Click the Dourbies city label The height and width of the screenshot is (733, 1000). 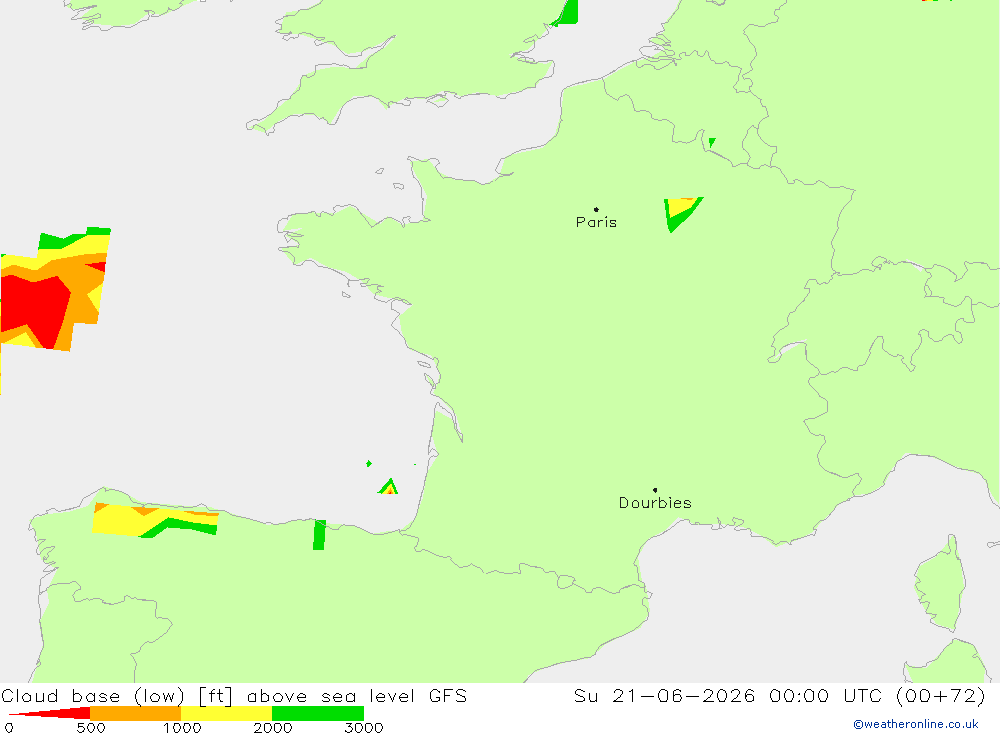pos(655,503)
